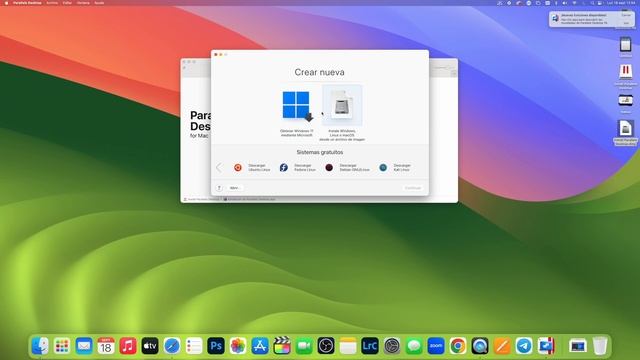Launch Final Cut Pro from the Dock
Image resolution: width=640 pixels, height=360 pixels.
[x=282, y=346]
